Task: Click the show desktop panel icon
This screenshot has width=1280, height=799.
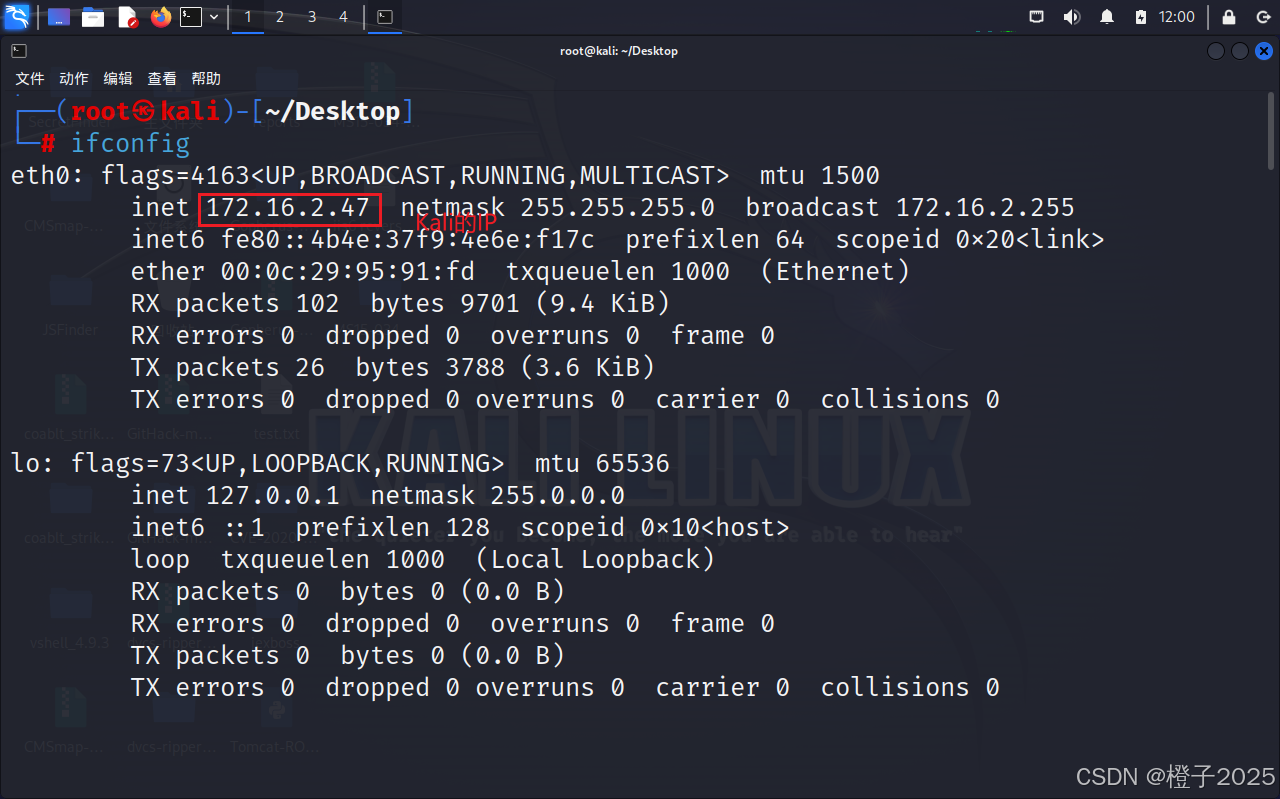Action: 59,17
